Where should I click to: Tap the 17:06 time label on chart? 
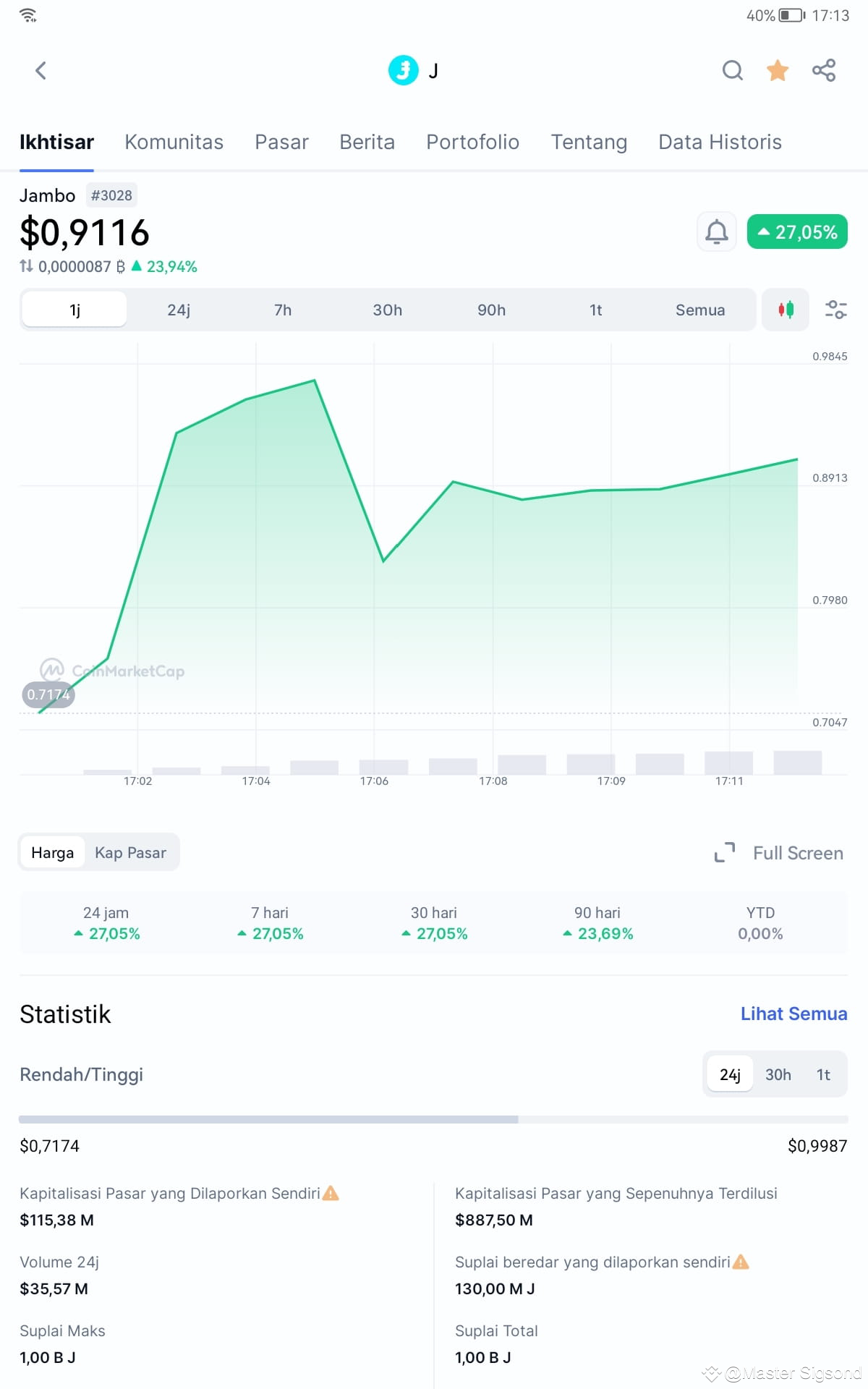tap(374, 781)
